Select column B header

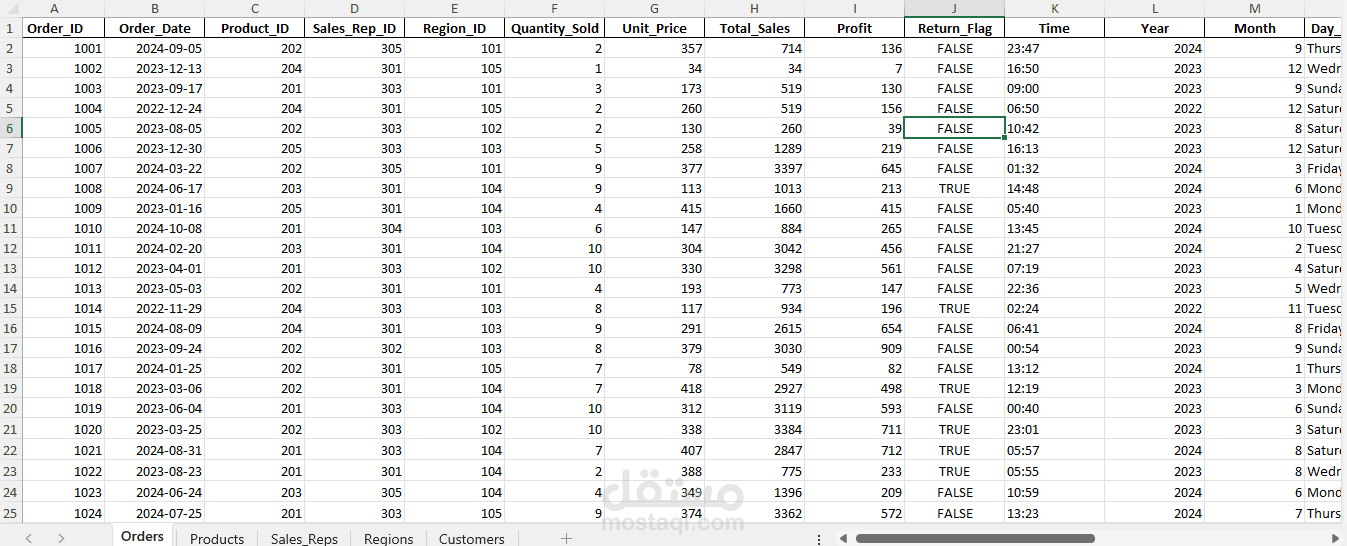click(x=155, y=8)
